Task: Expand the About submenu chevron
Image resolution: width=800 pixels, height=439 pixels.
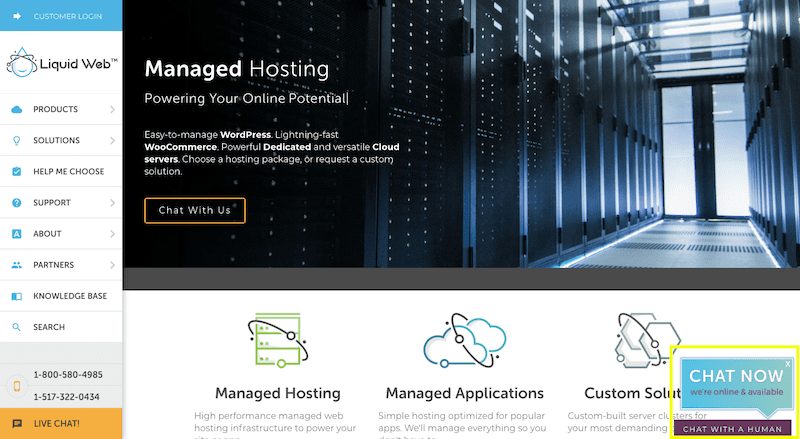Action: tap(112, 234)
